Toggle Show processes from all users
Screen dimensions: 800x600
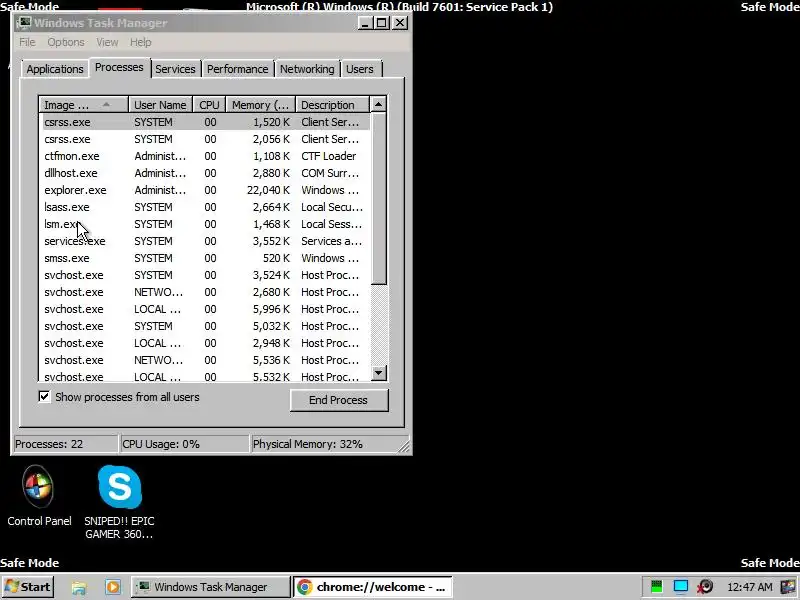click(x=44, y=396)
